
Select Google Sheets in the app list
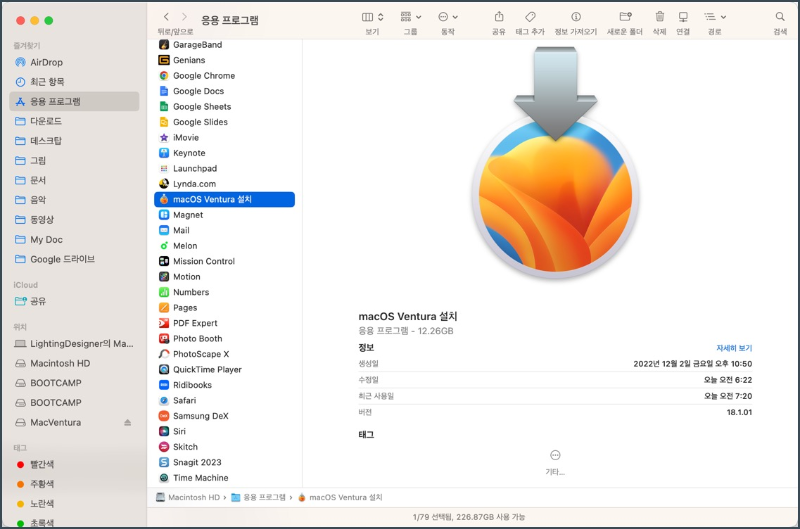point(224,107)
